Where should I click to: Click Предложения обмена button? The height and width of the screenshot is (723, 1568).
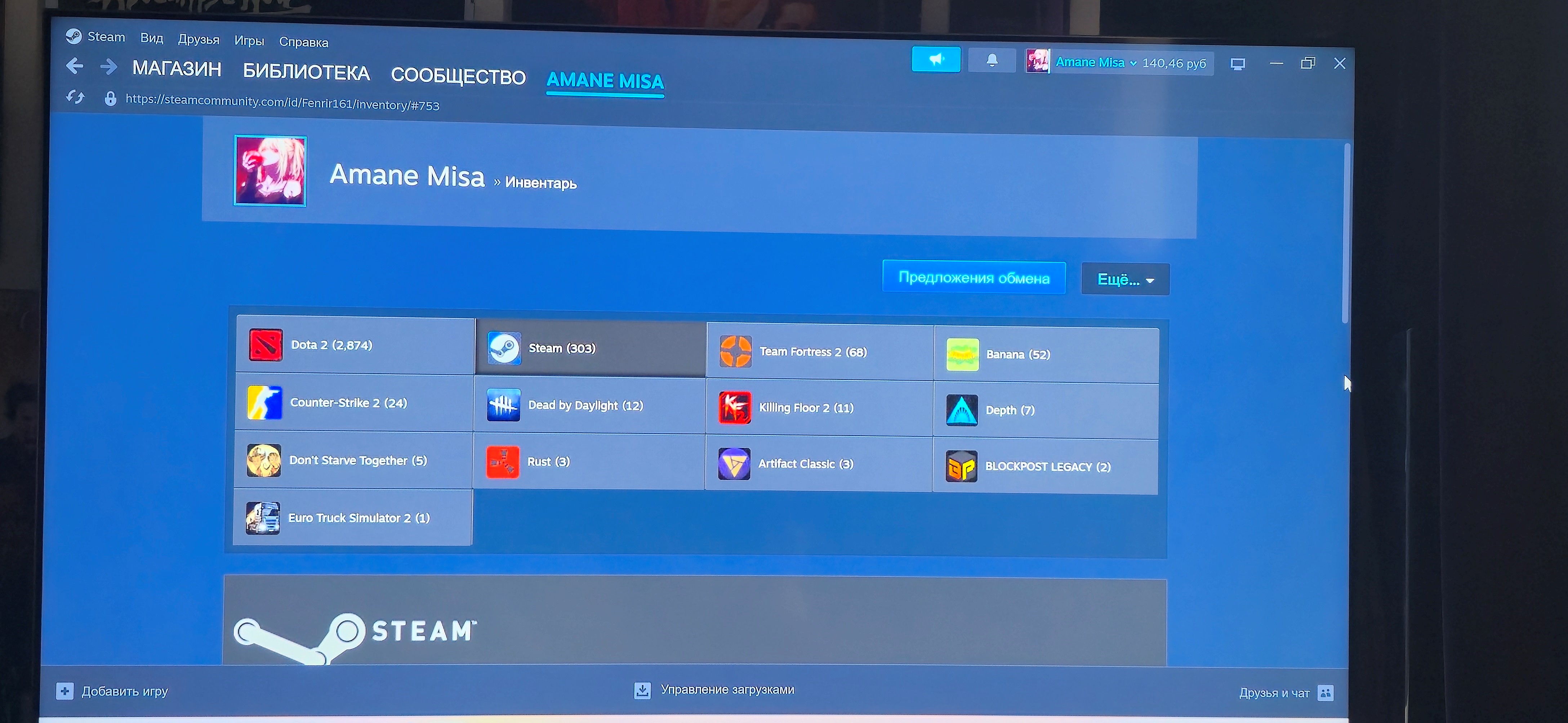pyautogui.click(x=973, y=278)
